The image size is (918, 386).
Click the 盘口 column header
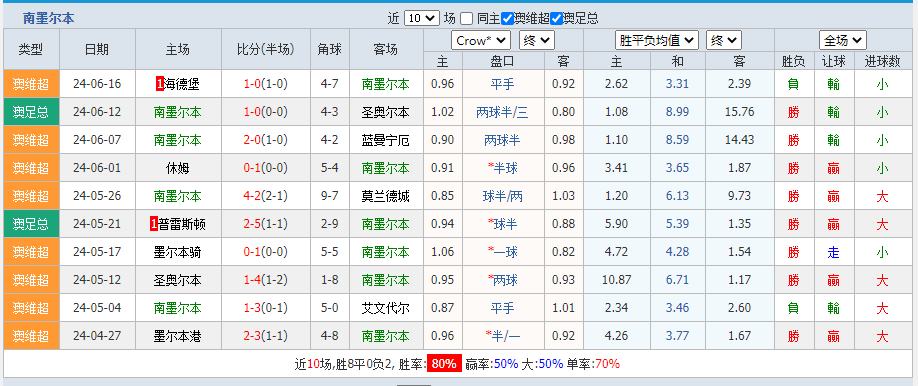click(x=503, y=61)
